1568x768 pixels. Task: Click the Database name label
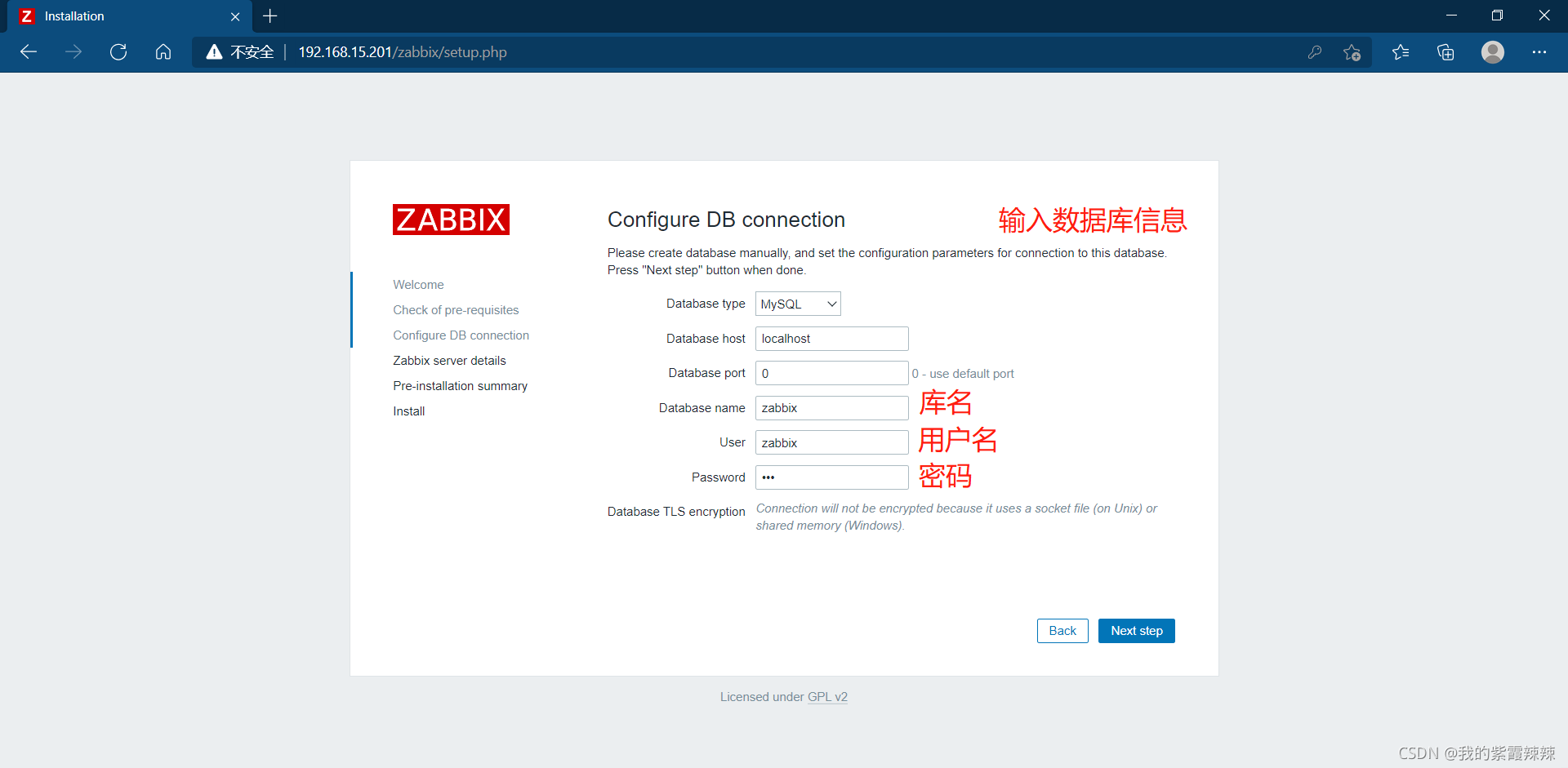click(x=702, y=408)
